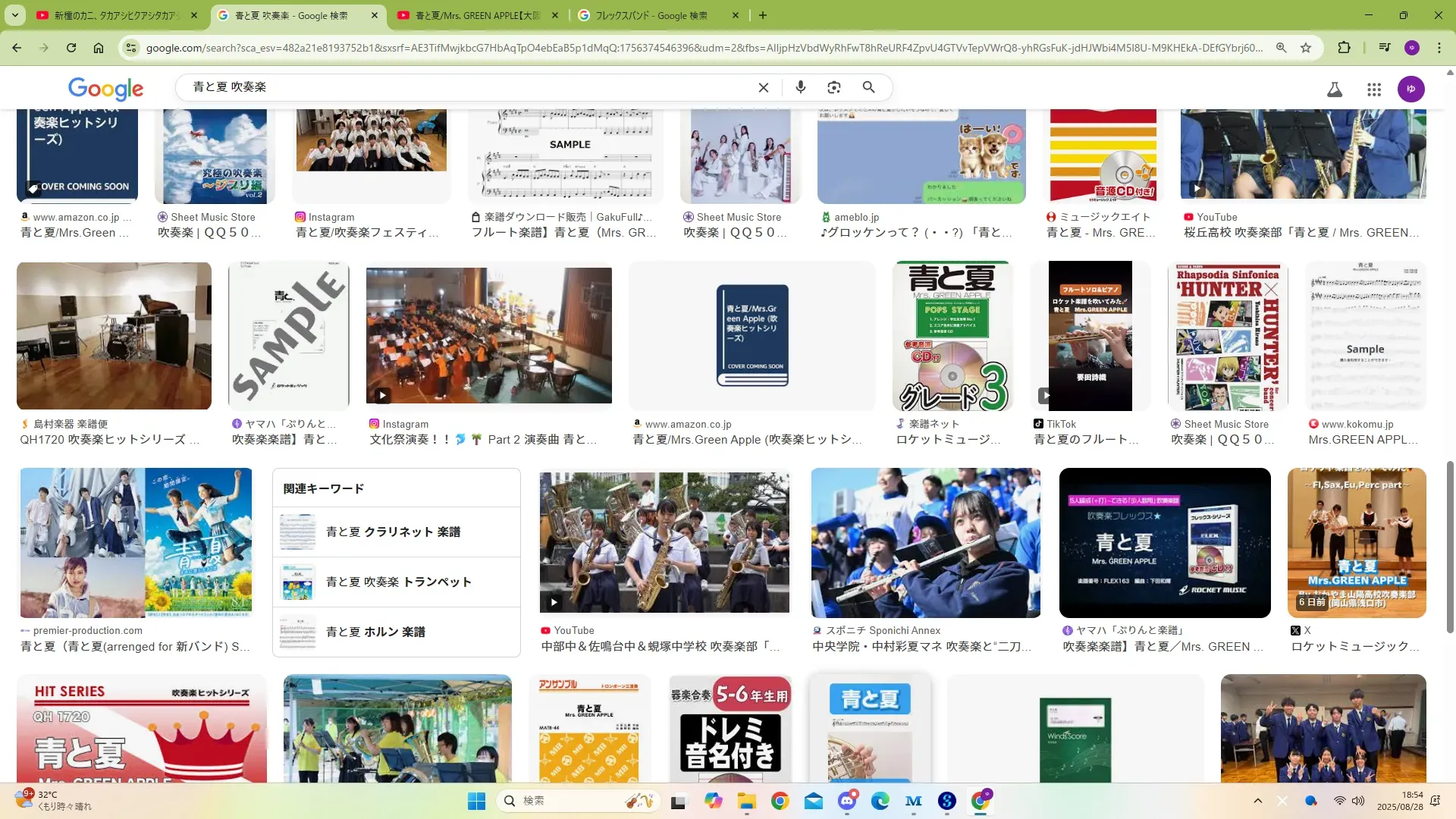Open Search Labs flask icon
1456x819 pixels.
(1335, 89)
